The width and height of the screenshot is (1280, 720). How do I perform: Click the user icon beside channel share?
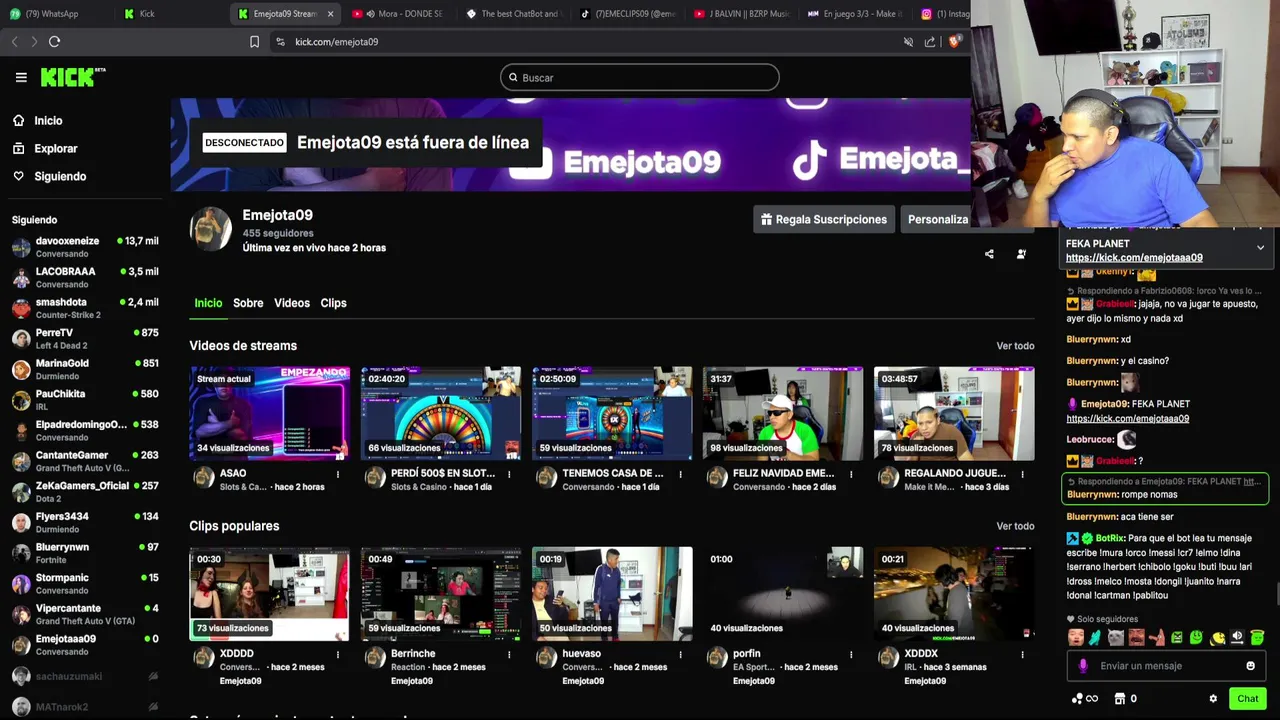click(1021, 254)
